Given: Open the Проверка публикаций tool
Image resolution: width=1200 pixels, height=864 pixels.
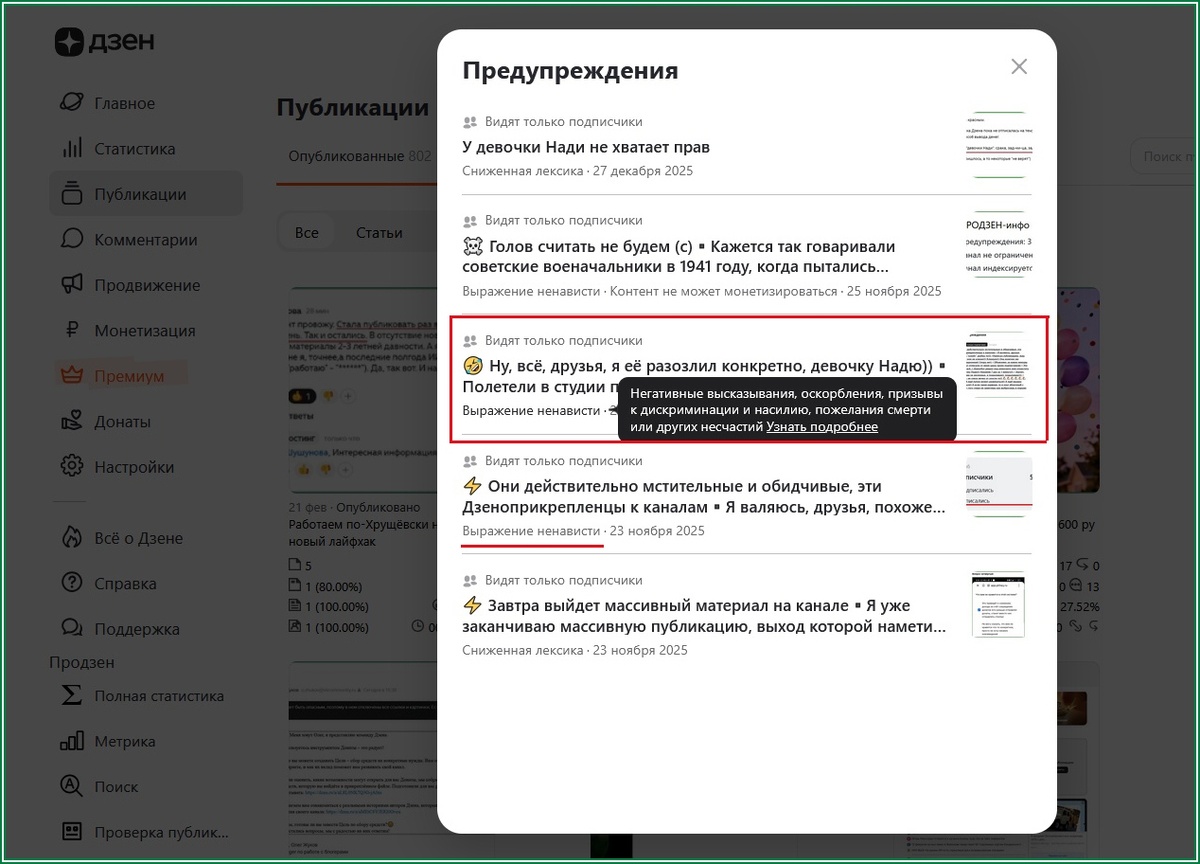Looking at the screenshot, I should [150, 832].
